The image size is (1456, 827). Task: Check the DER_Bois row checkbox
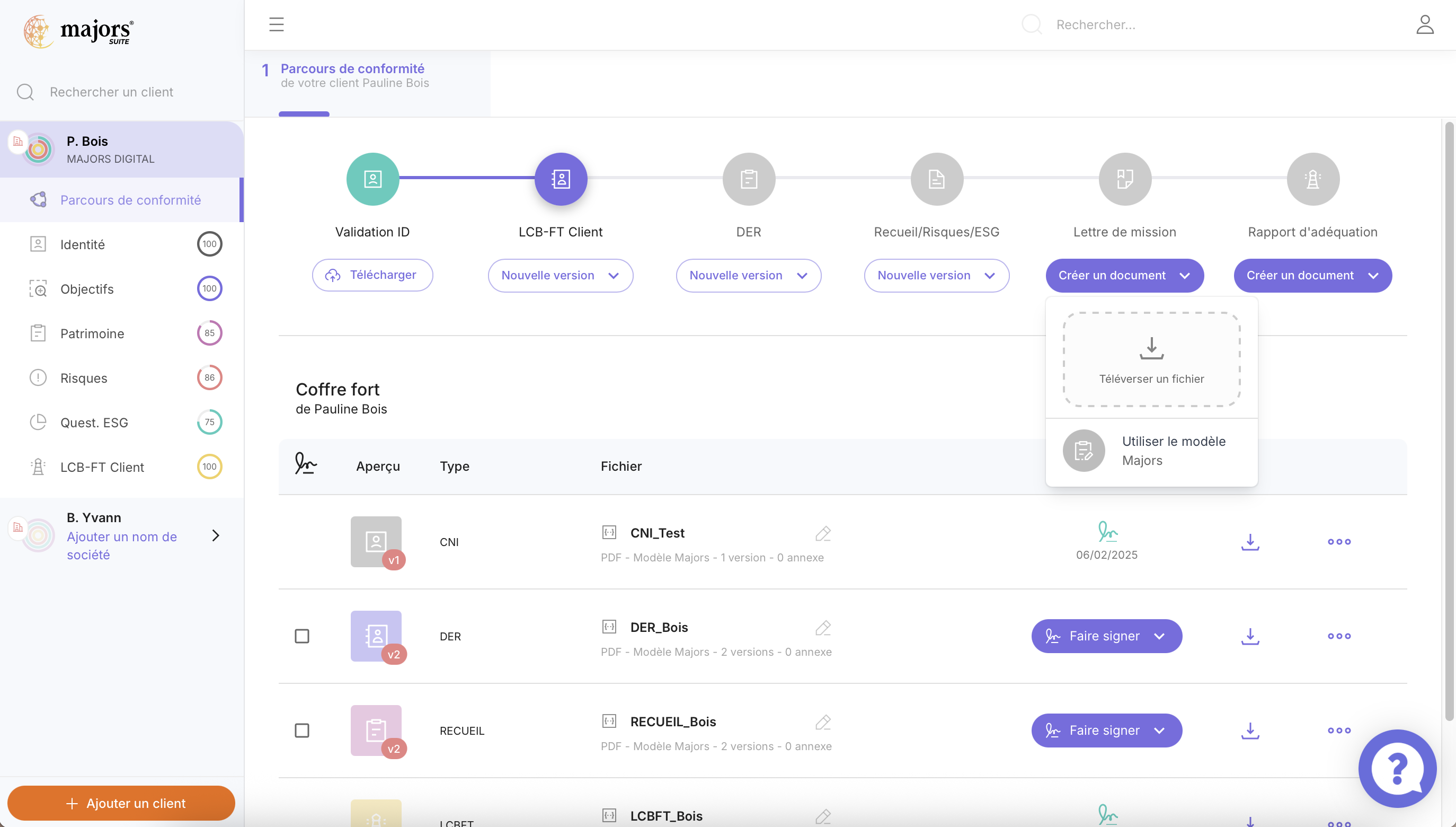(302, 636)
